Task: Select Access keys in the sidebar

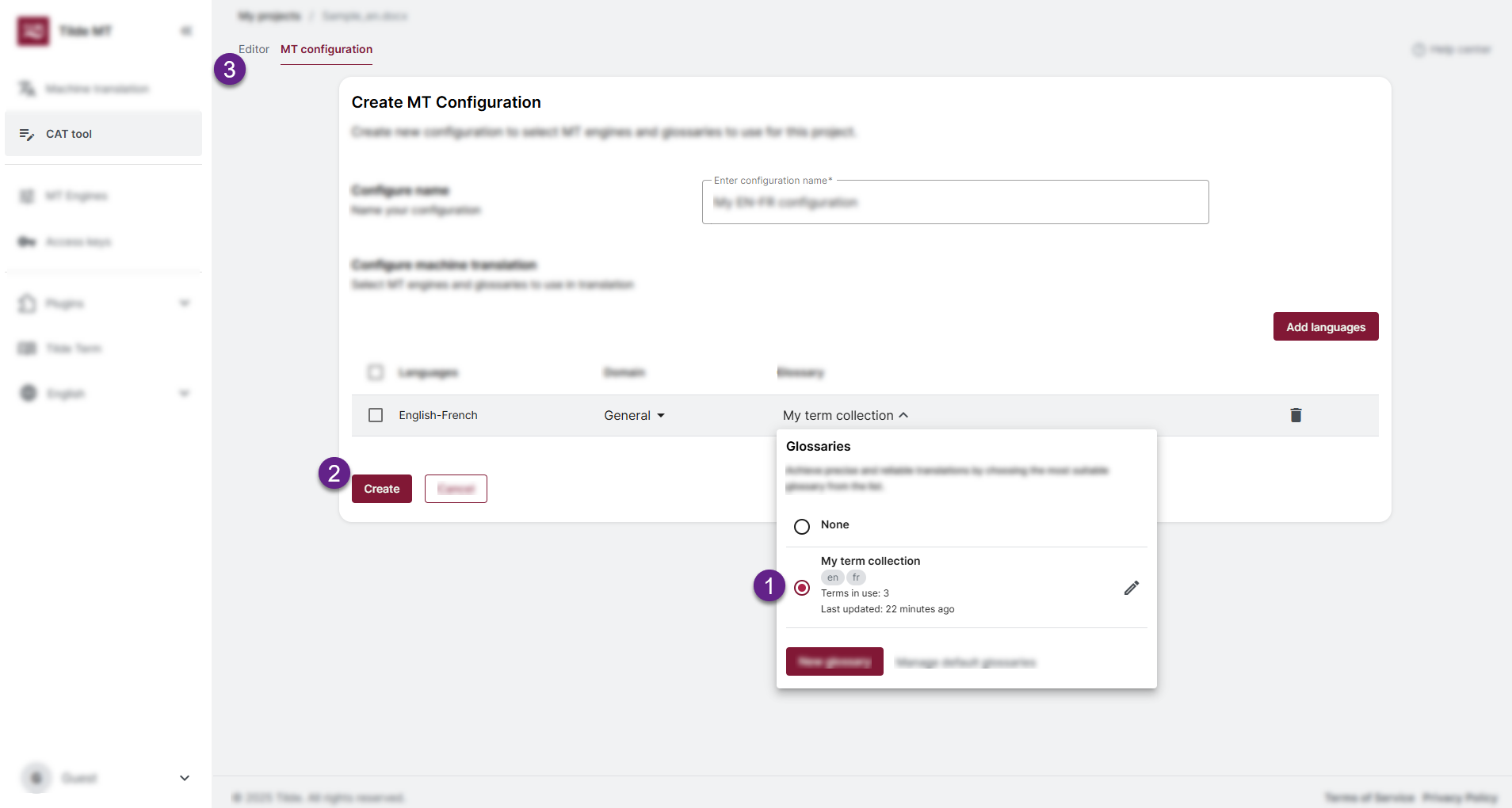Action: click(x=78, y=242)
